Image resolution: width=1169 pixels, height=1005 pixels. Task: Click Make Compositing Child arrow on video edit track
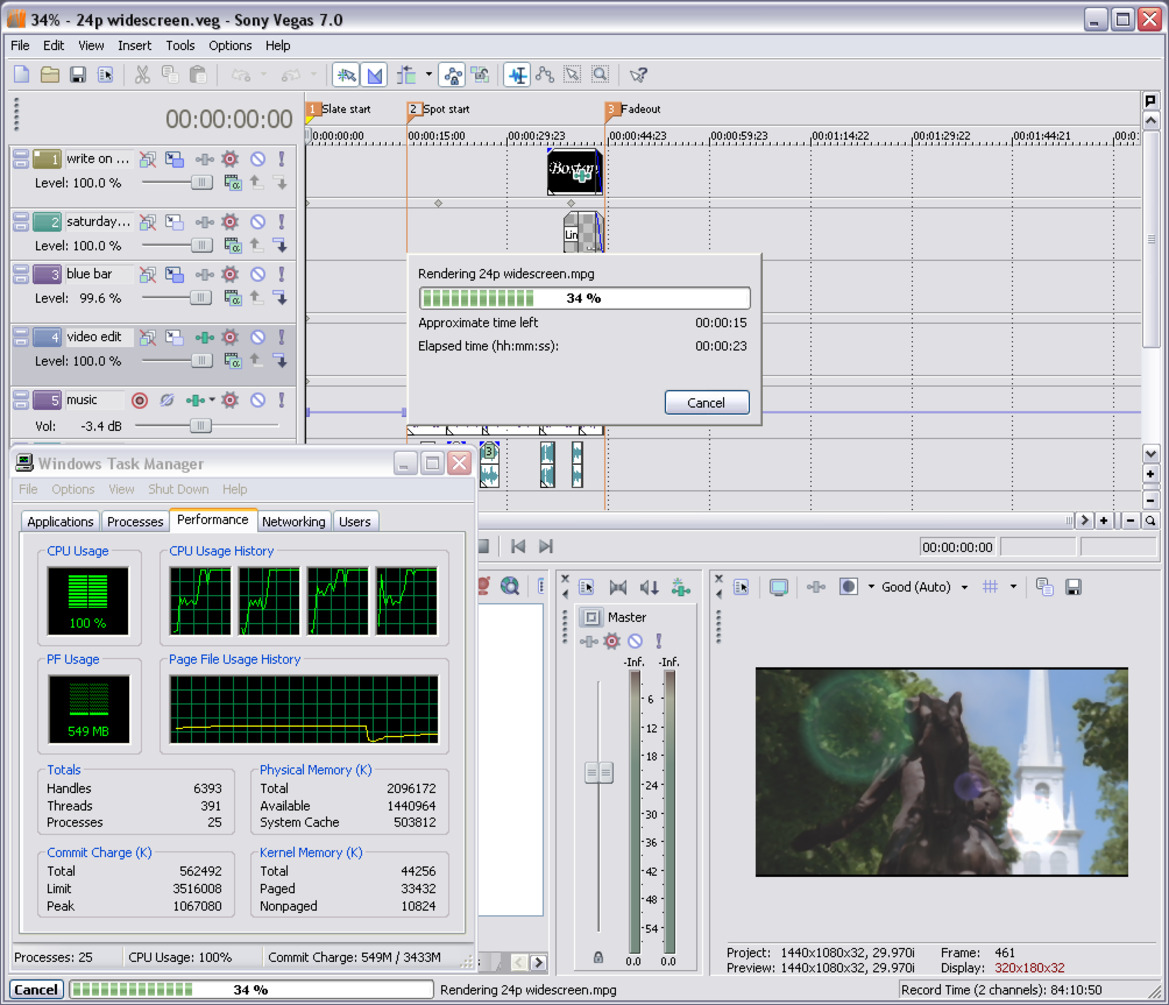pos(281,361)
